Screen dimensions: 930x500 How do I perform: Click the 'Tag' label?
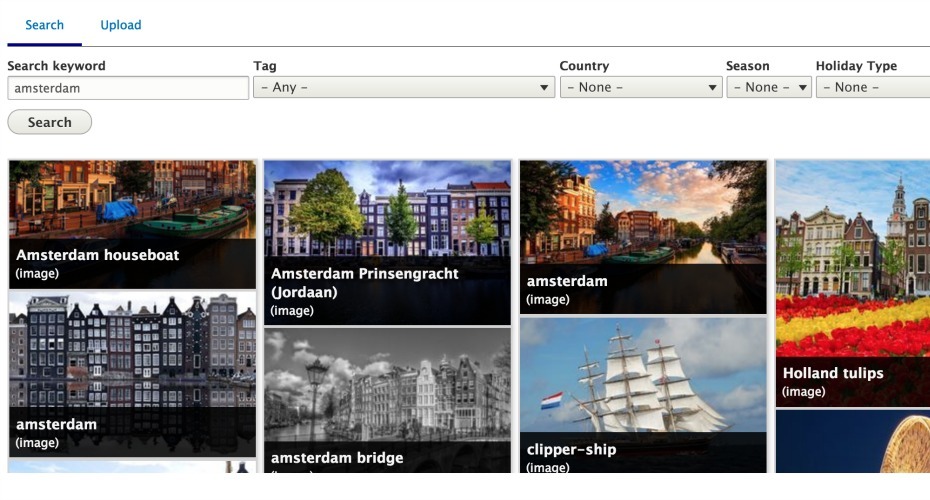tap(265, 66)
